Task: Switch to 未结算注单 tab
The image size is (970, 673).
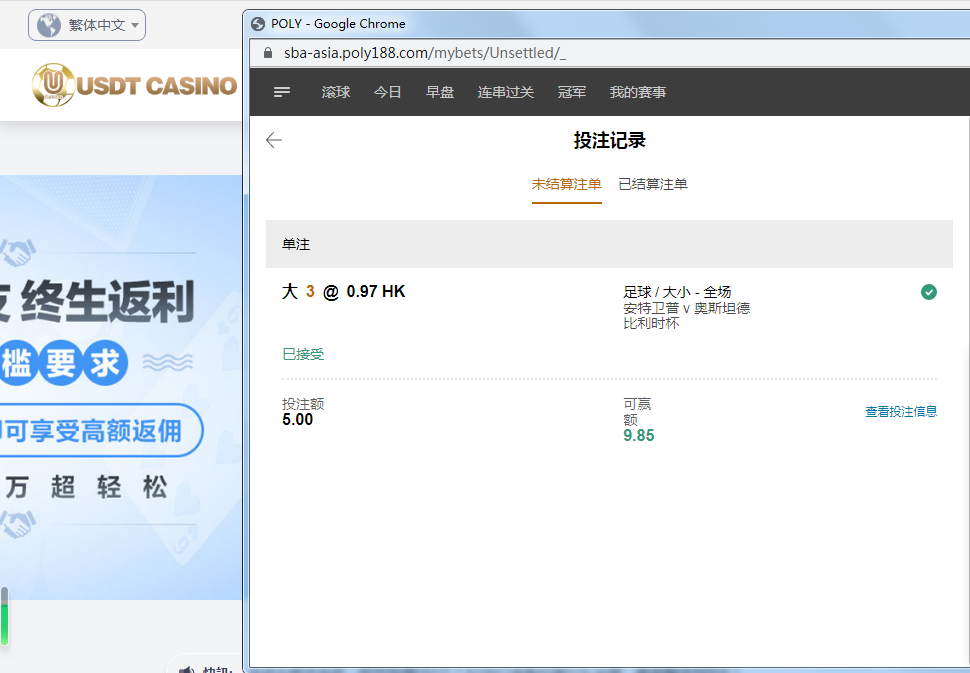Action: 566,184
